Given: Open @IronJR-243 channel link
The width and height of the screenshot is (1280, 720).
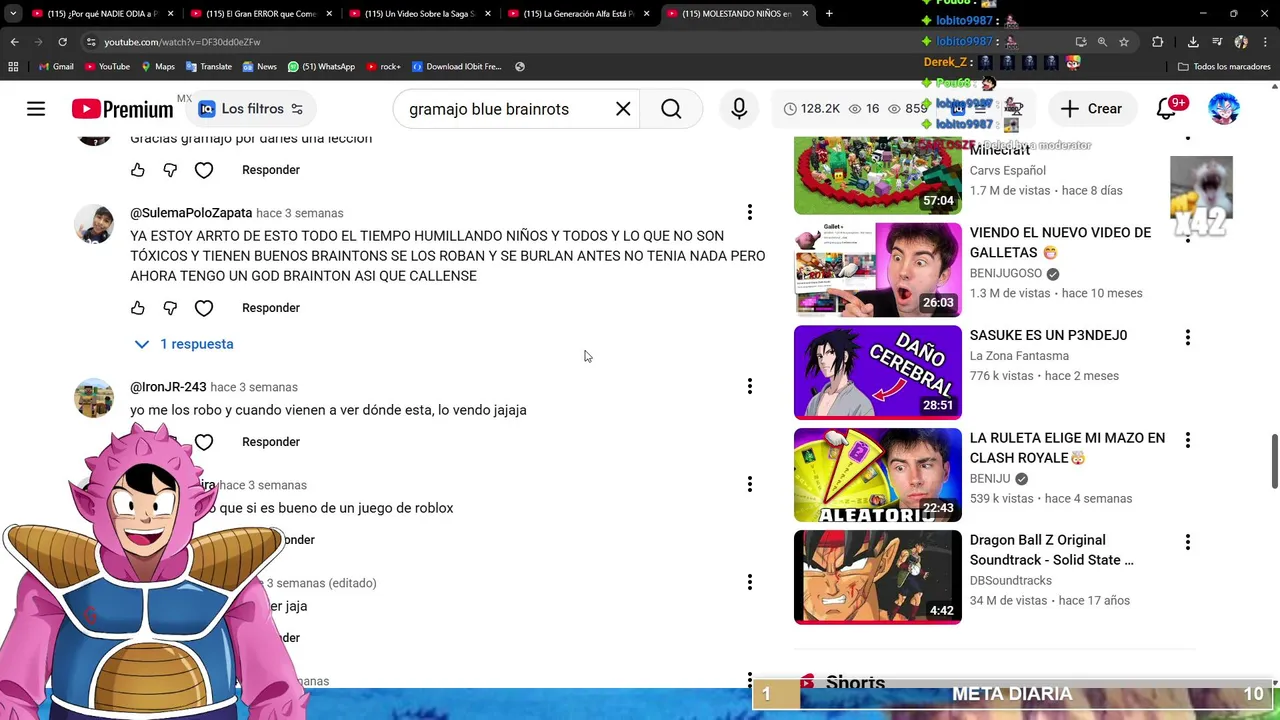Looking at the screenshot, I should pyautogui.click(x=168, y=387).
